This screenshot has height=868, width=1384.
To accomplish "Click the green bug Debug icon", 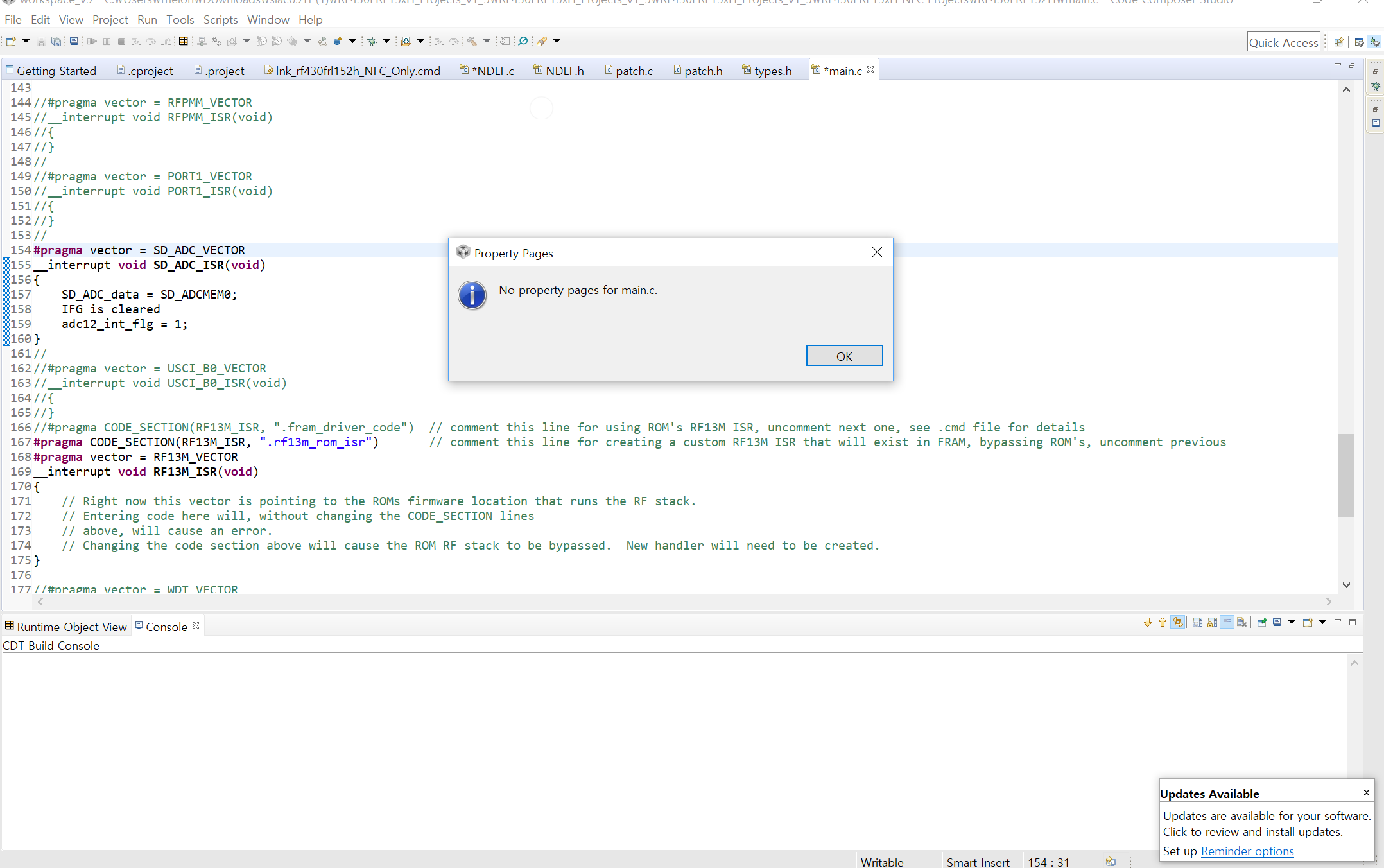I will click(372, 41).
